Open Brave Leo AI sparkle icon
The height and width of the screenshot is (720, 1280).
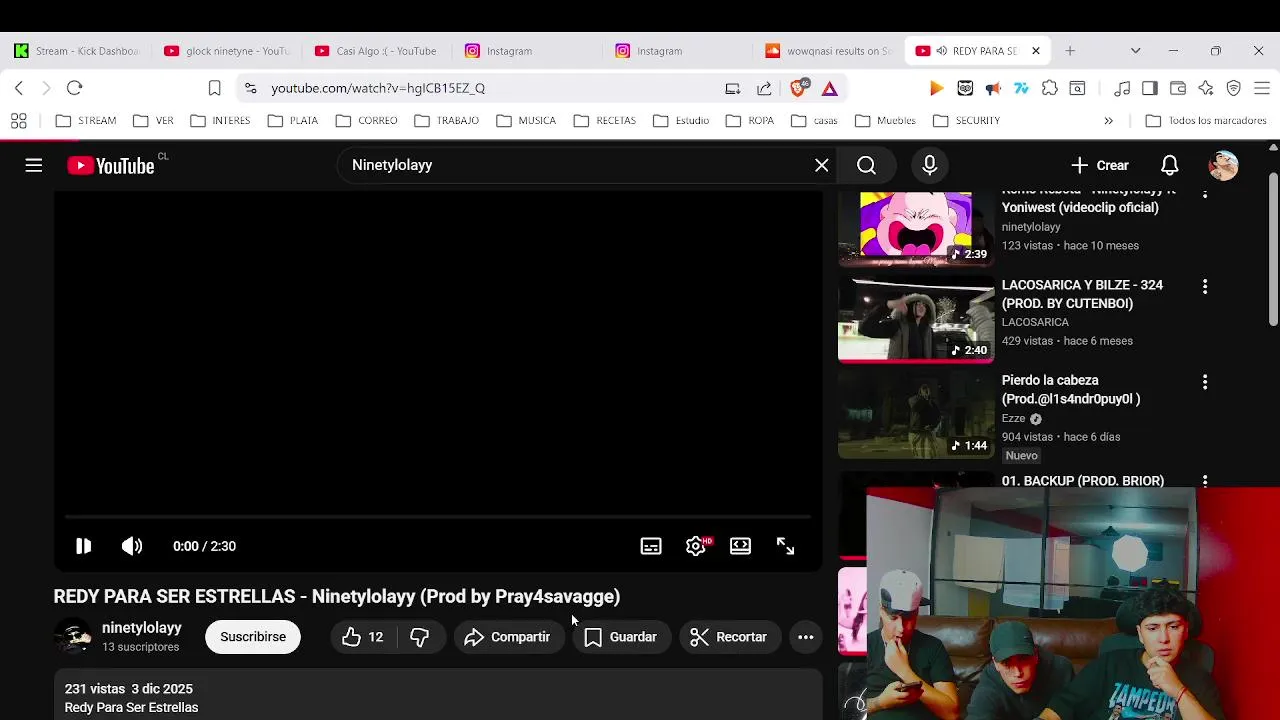click(x=1206, y=88)
